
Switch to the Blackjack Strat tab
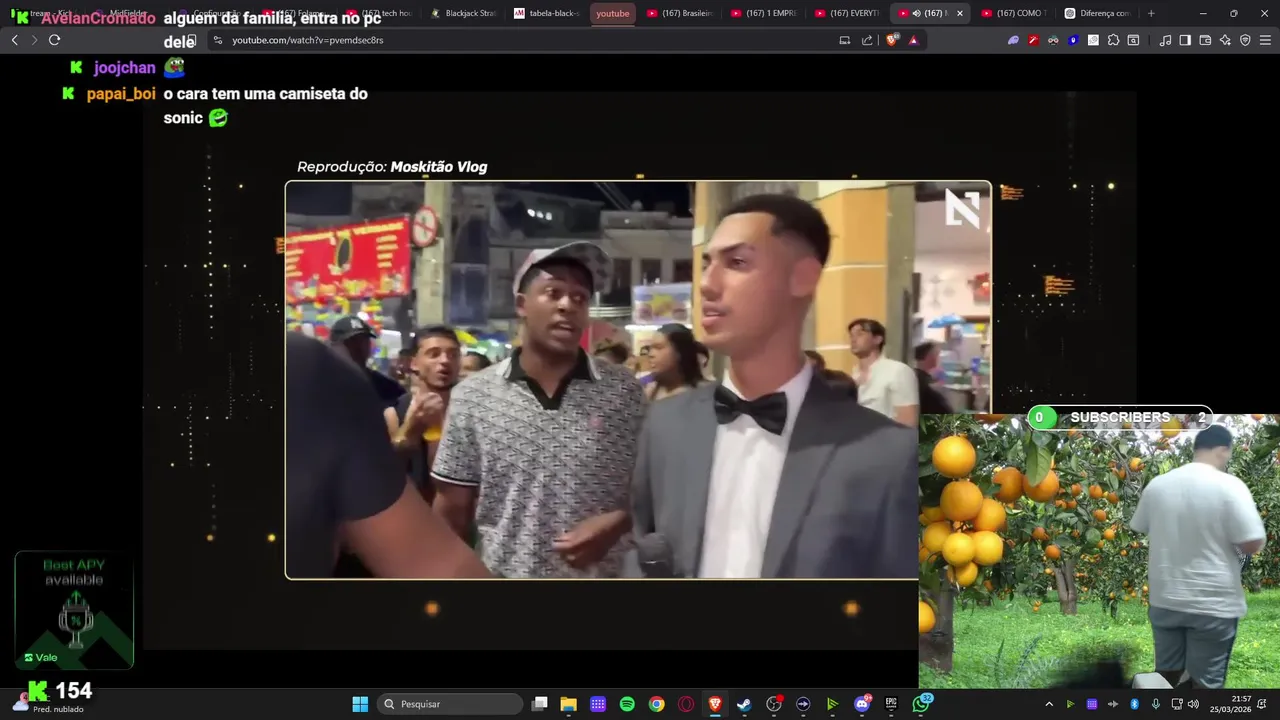[x=463, y=13]
